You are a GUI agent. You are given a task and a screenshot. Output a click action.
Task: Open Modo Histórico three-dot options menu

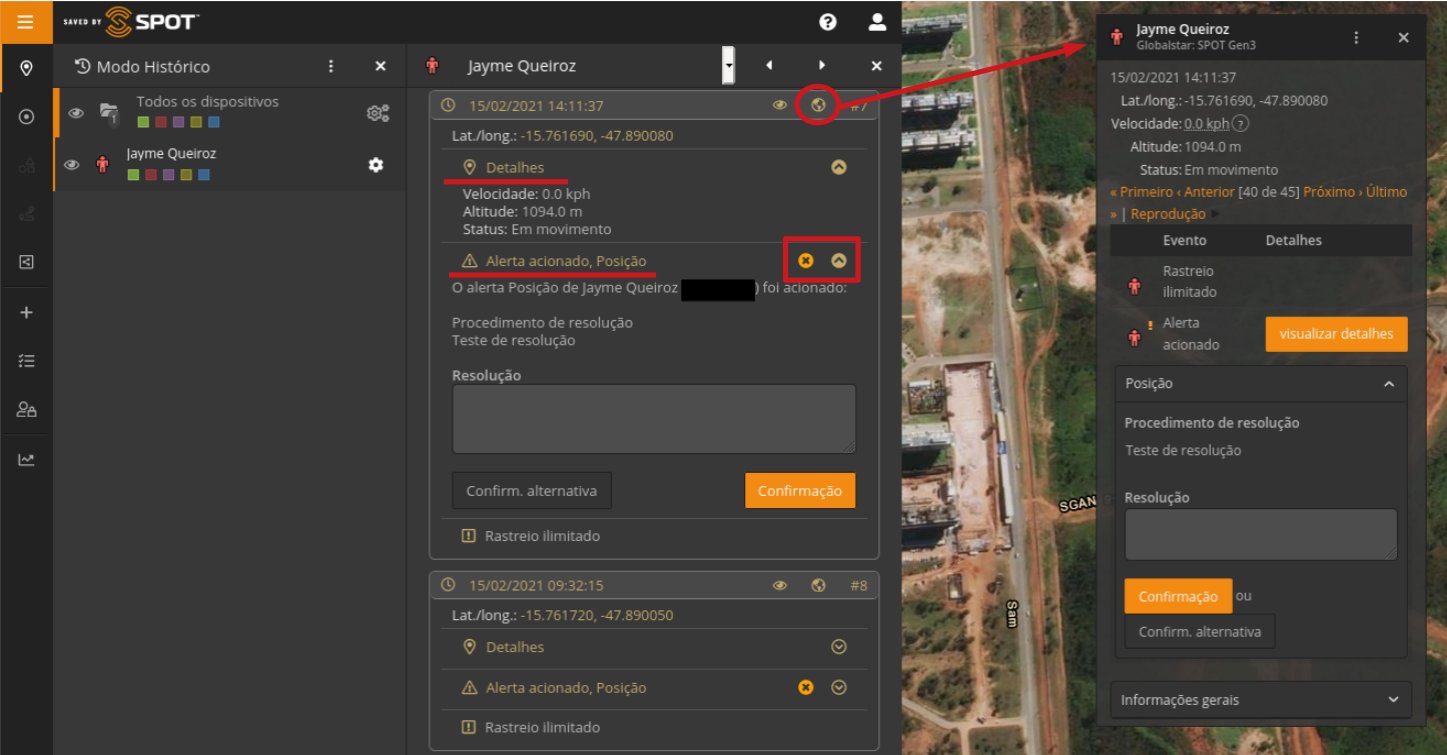[x=331, y=66]
